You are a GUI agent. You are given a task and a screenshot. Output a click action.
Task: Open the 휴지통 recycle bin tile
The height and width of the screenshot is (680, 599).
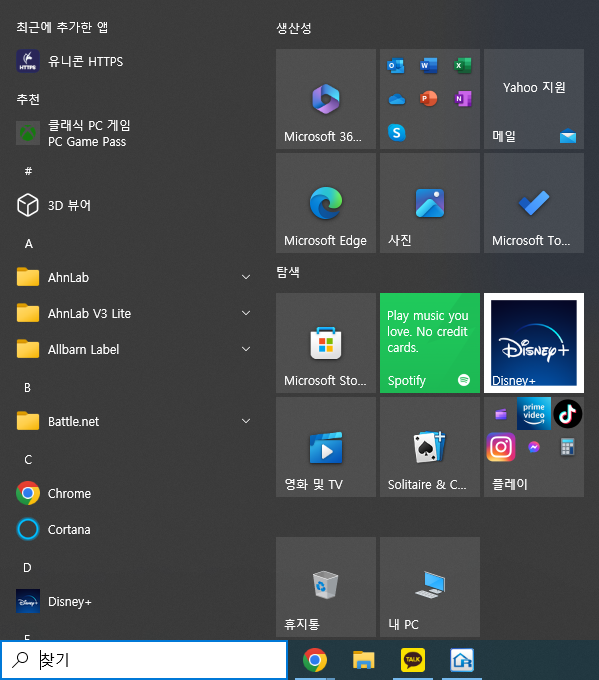tap(326, 587)
